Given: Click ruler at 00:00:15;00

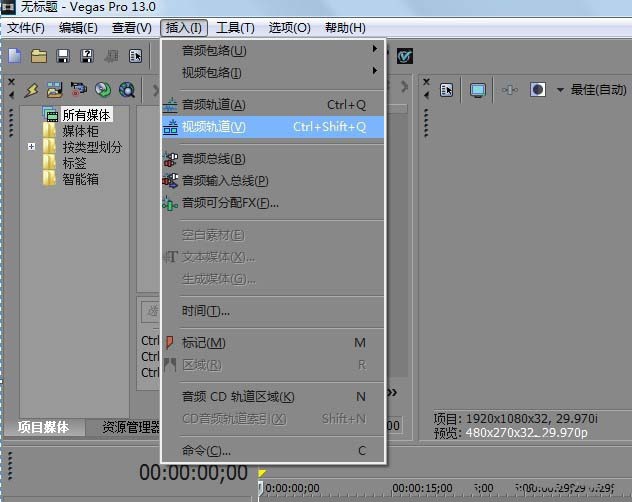Looking at the screenshot, I should (x=422, y=488).
